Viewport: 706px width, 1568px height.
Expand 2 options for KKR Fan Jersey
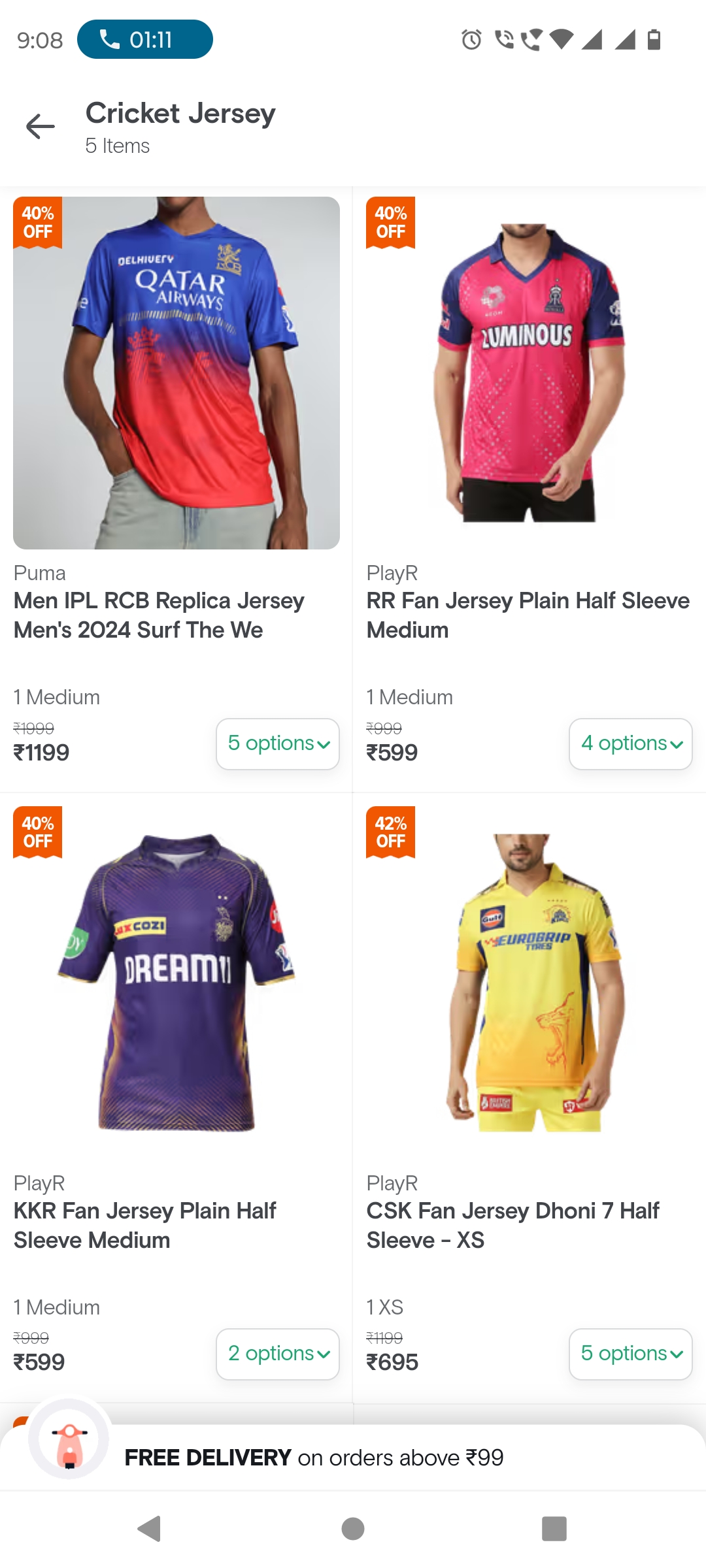[278, 1354]
